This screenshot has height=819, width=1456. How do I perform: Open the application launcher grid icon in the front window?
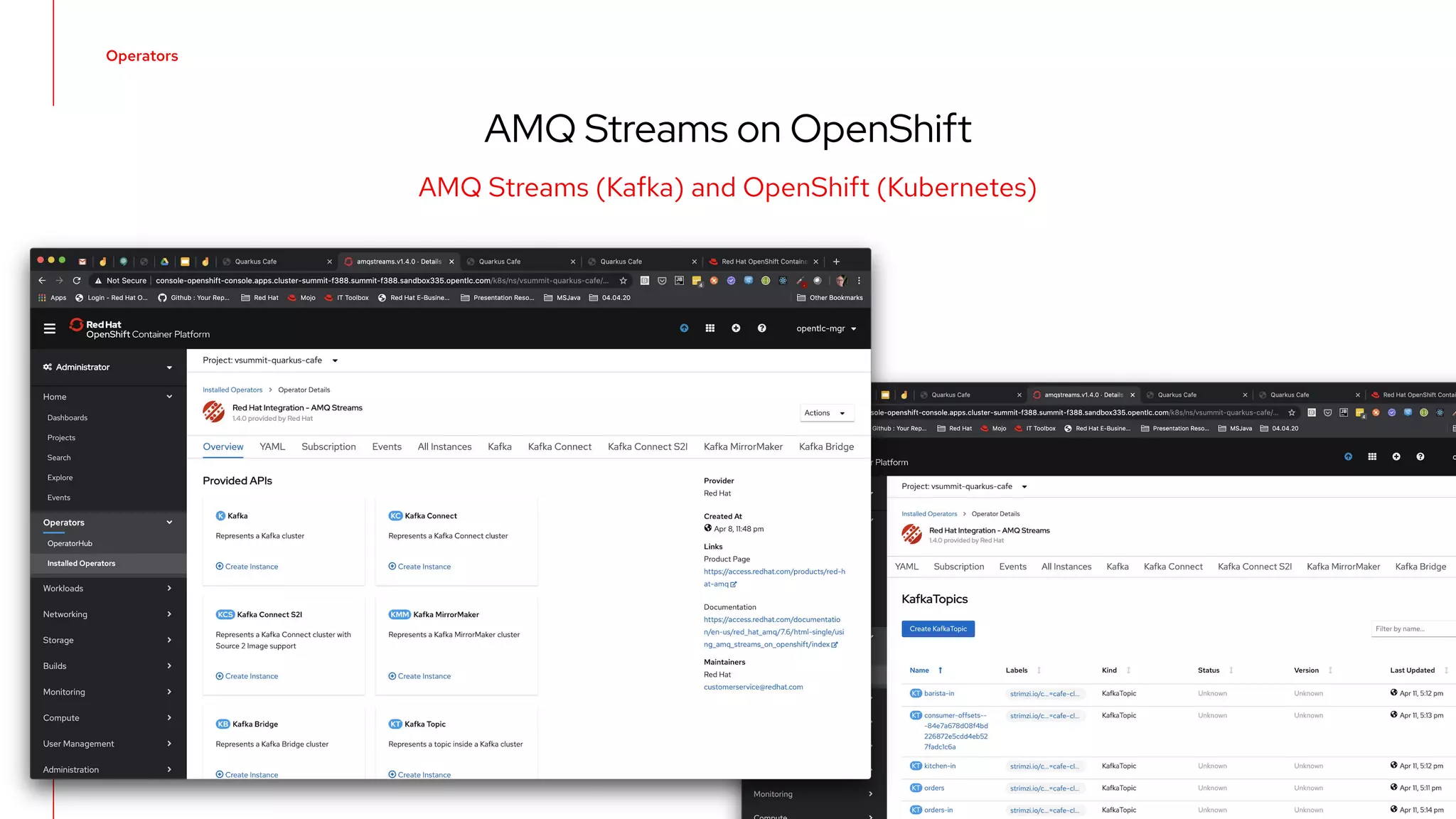pyautogui.click(x=710, y=328)
